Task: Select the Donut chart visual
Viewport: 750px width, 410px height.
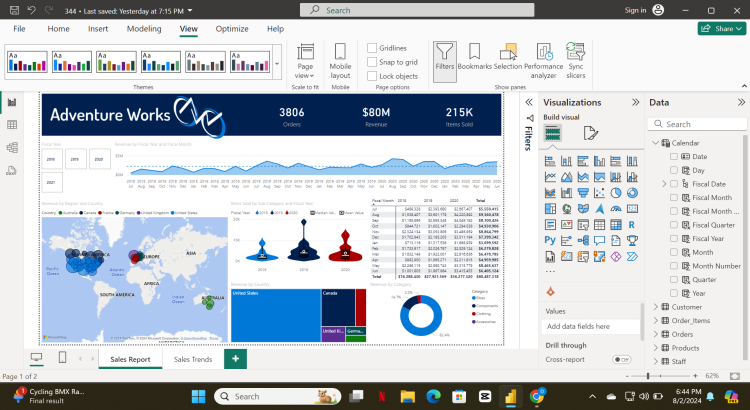Action: (632, 193)
